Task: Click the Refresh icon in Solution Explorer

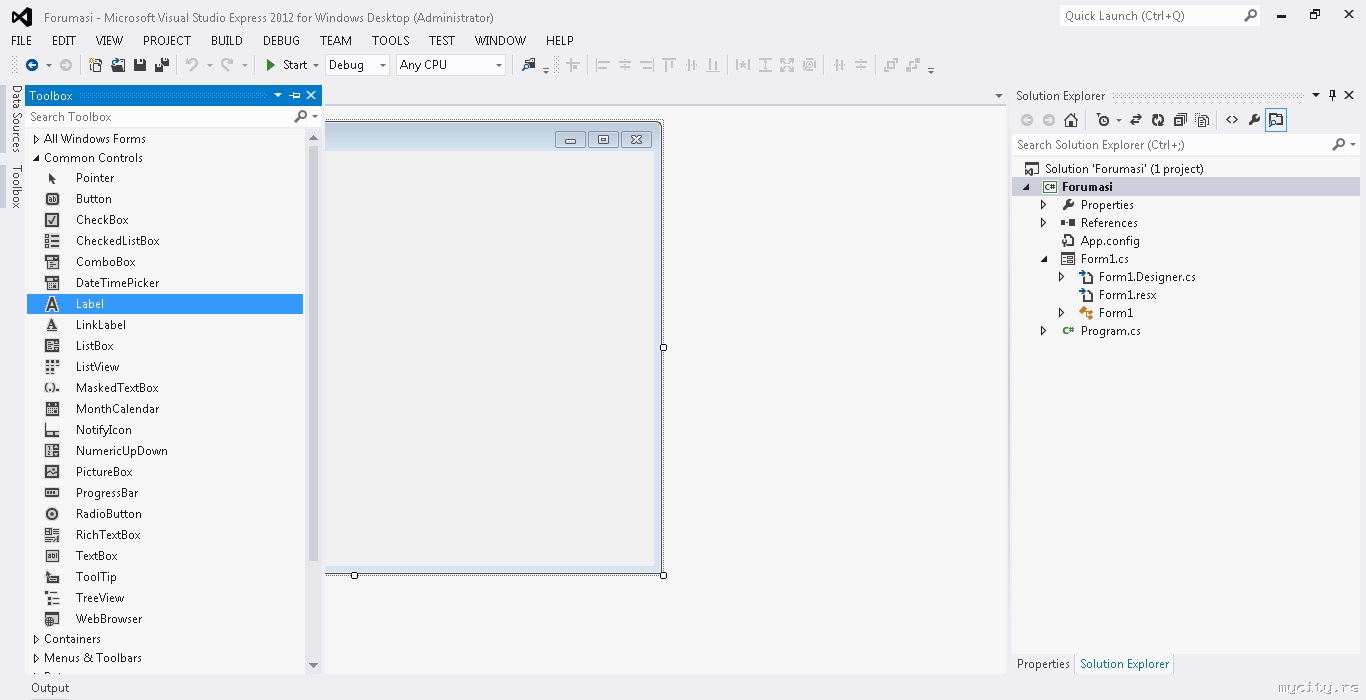Action: [x=1158, y=120]
